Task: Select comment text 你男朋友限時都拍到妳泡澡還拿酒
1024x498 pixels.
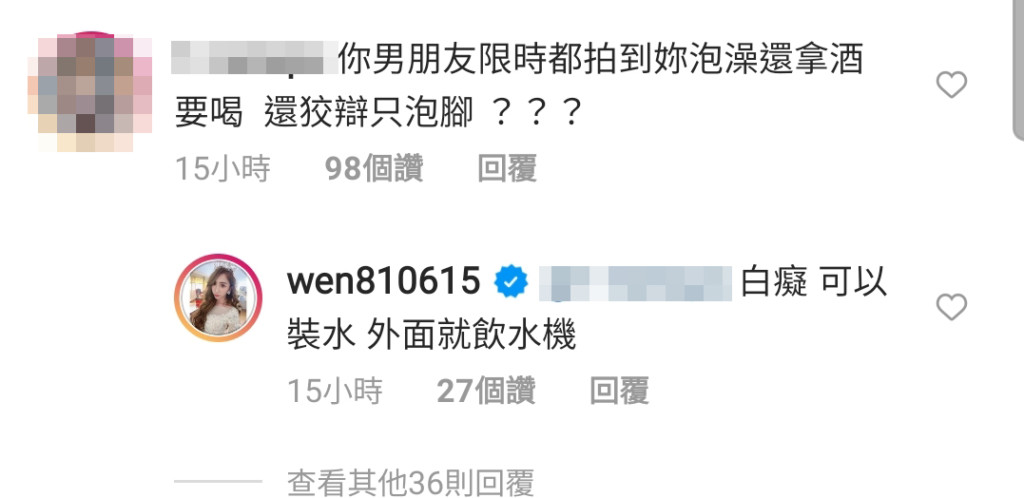Action: coord(601,59)
